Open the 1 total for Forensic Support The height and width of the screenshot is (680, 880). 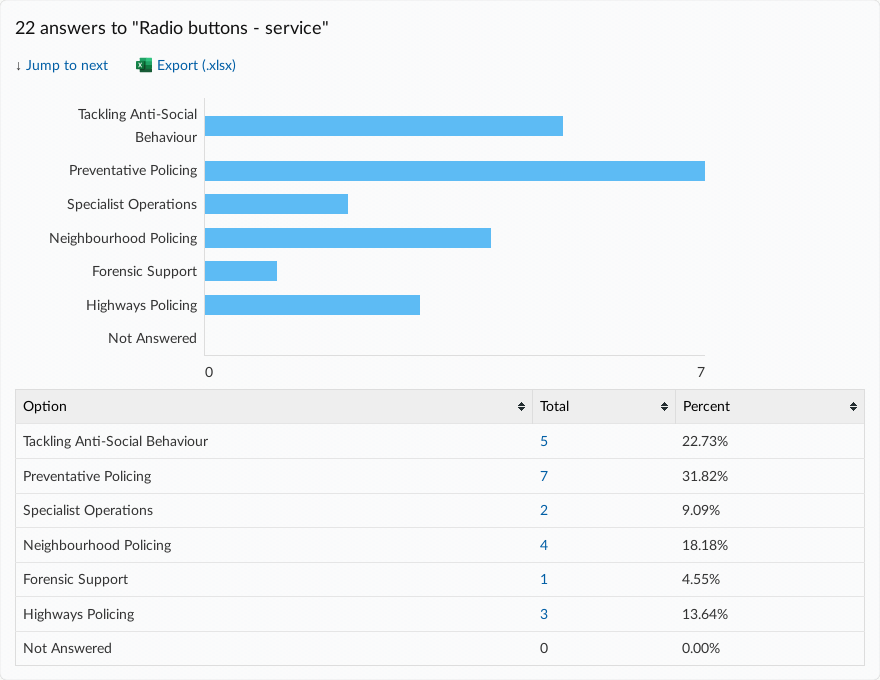click(544, 579)
